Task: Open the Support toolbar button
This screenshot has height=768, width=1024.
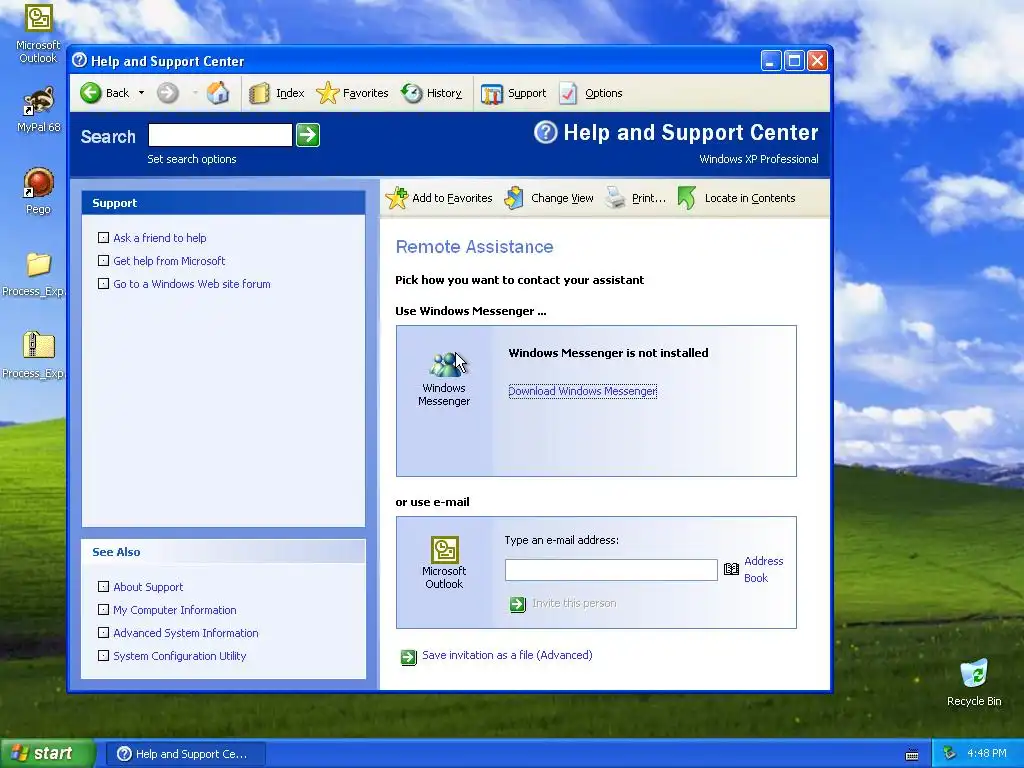Action: click(x=513, y=93)
